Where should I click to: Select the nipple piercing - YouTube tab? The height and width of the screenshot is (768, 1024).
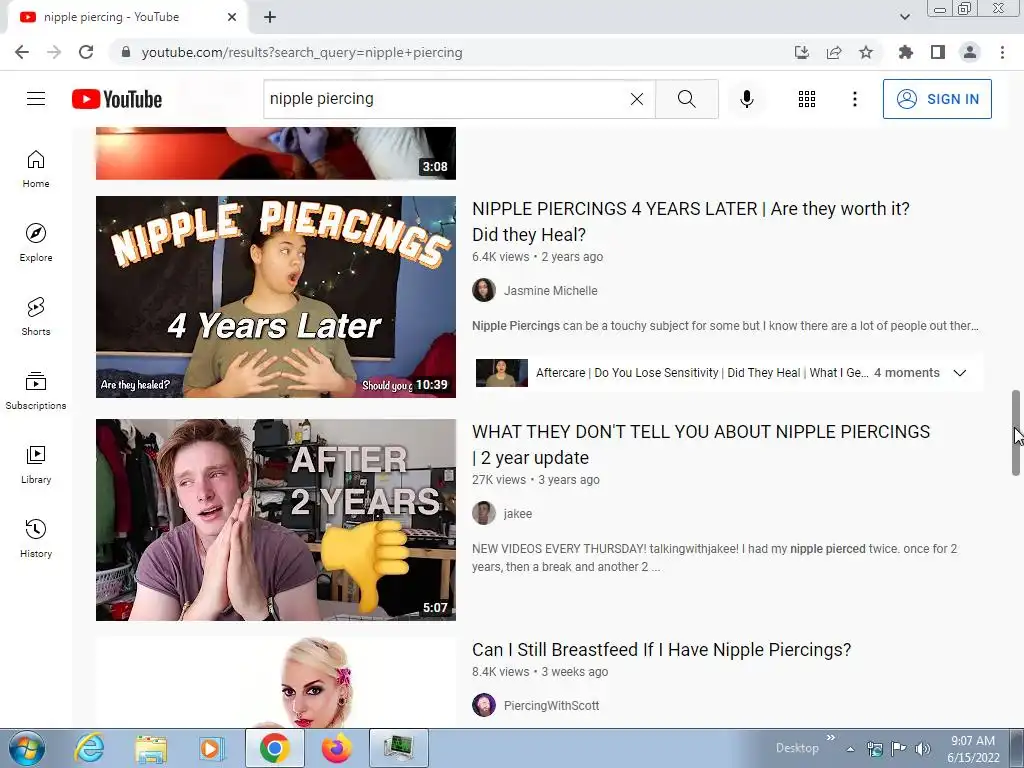(127, 17)
